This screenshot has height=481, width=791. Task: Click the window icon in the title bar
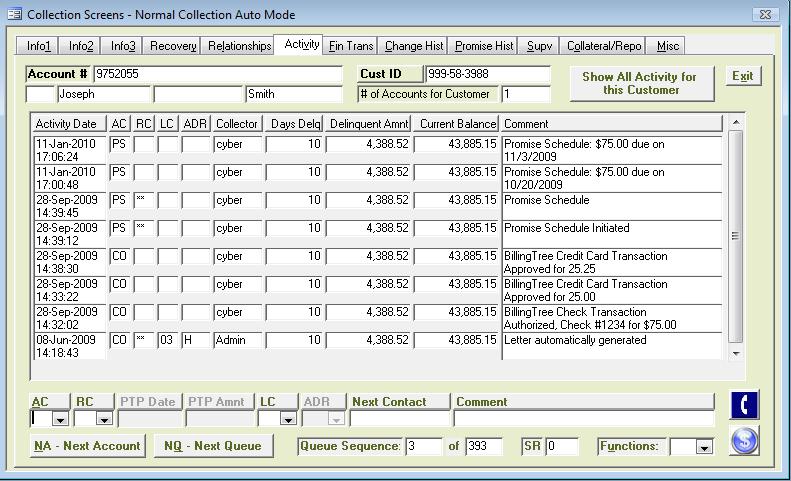click(x=14, y=14)
